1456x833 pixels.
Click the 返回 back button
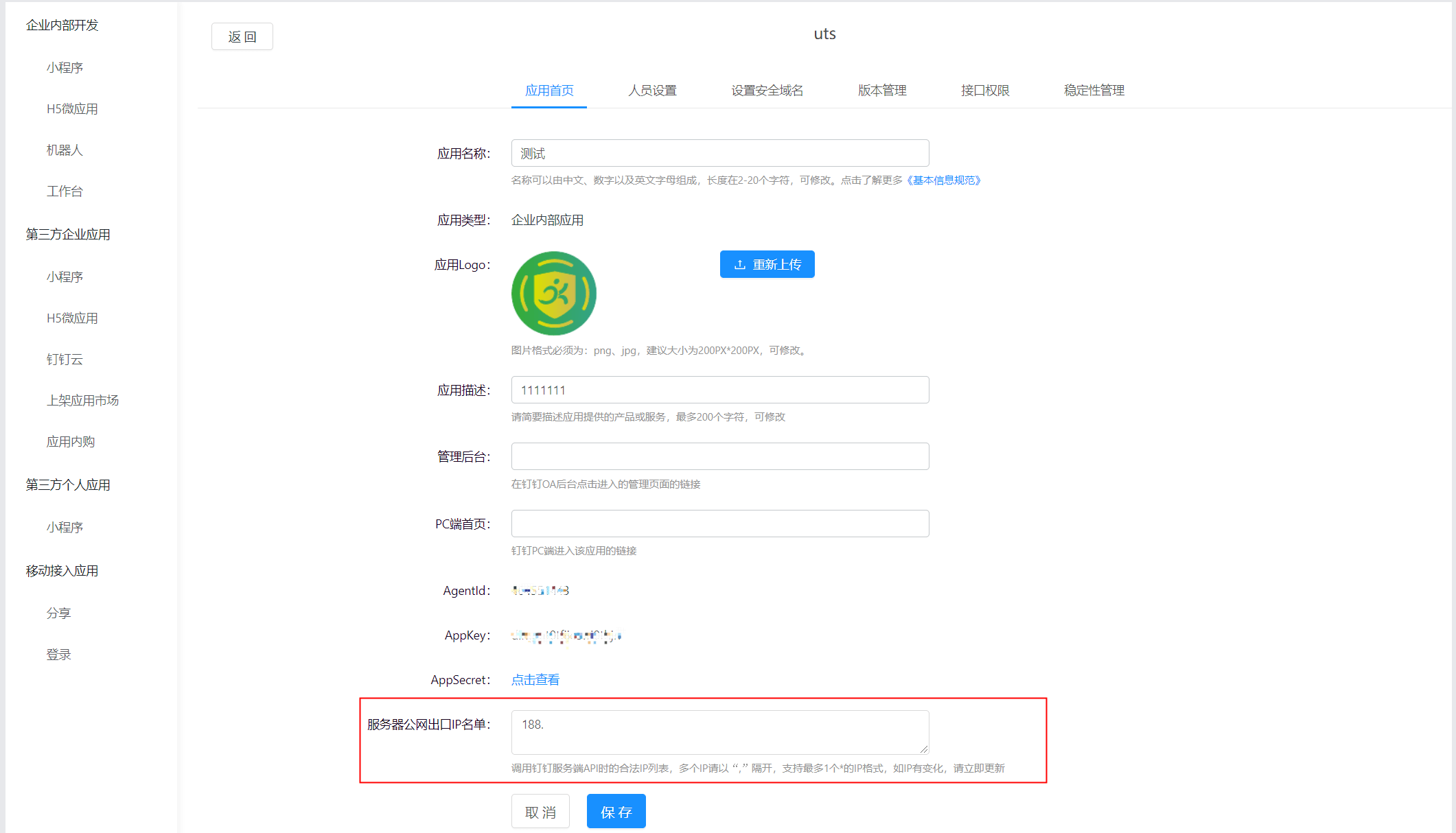[242, 37]
